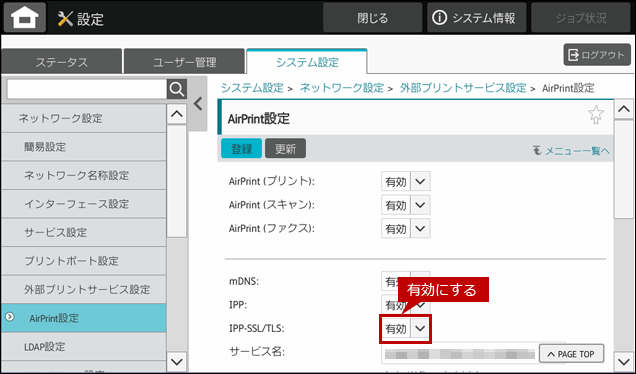Open AirPrint (スキャン) dropdown
Screen dimensions: 636x374
(406, 205)
